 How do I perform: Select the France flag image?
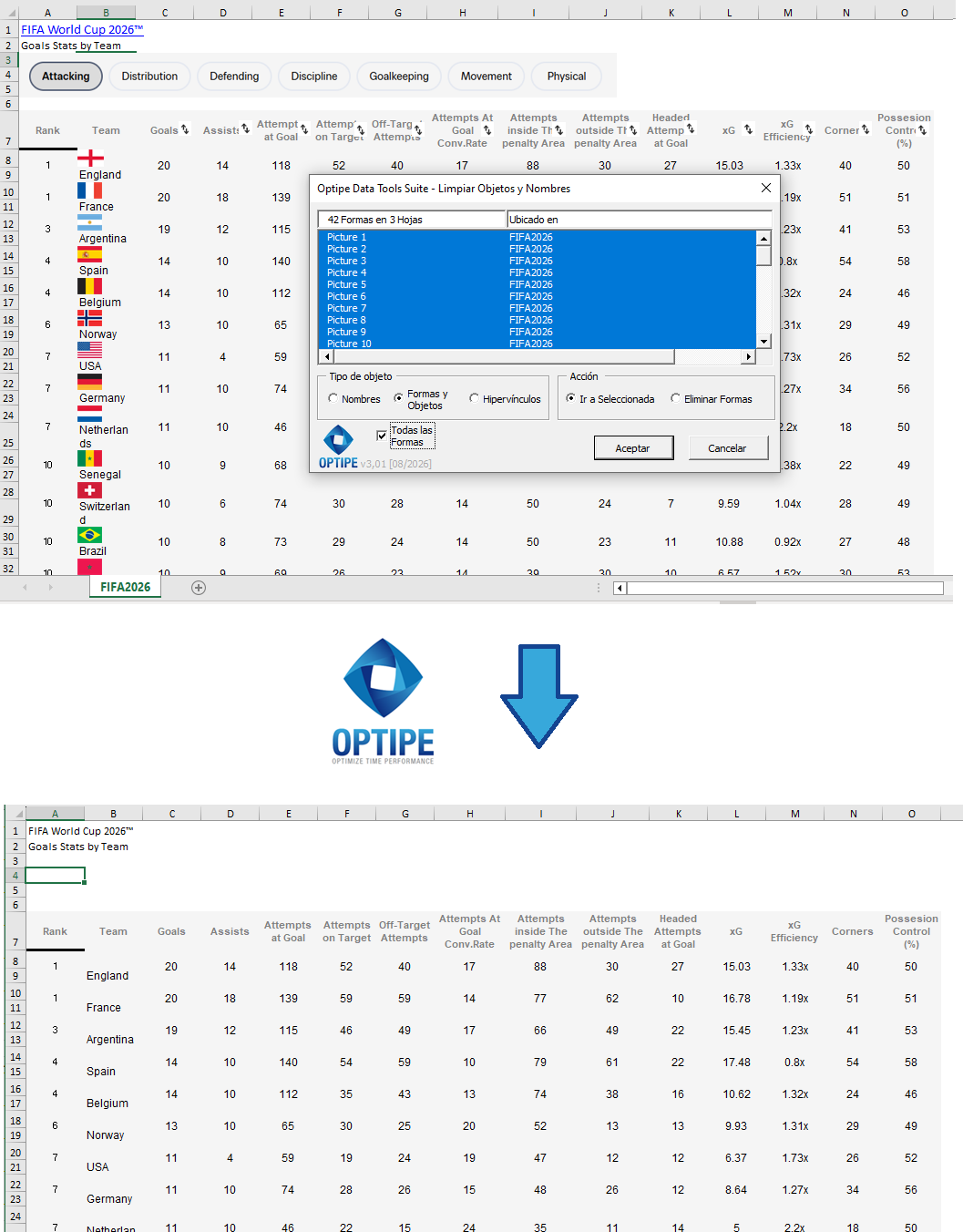(90, 190)
